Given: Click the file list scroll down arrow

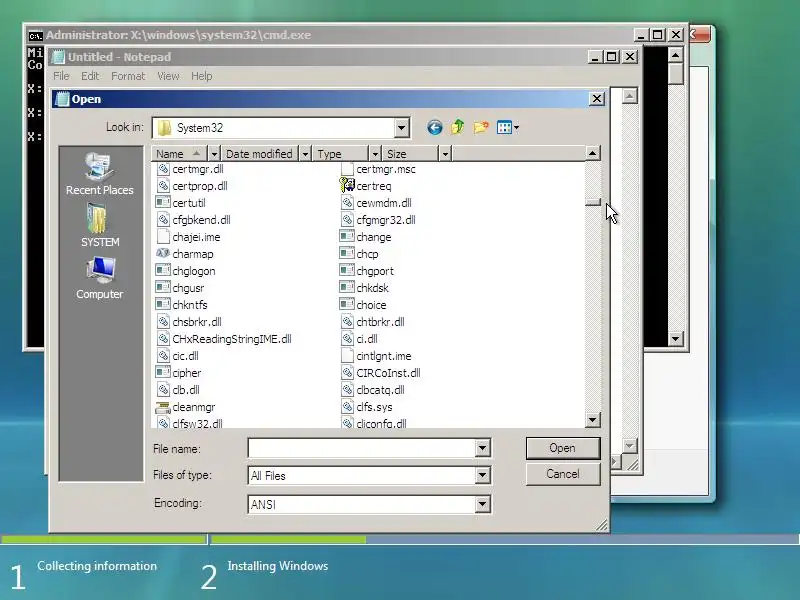Looking at the screenshot, I should pos(592,420).
